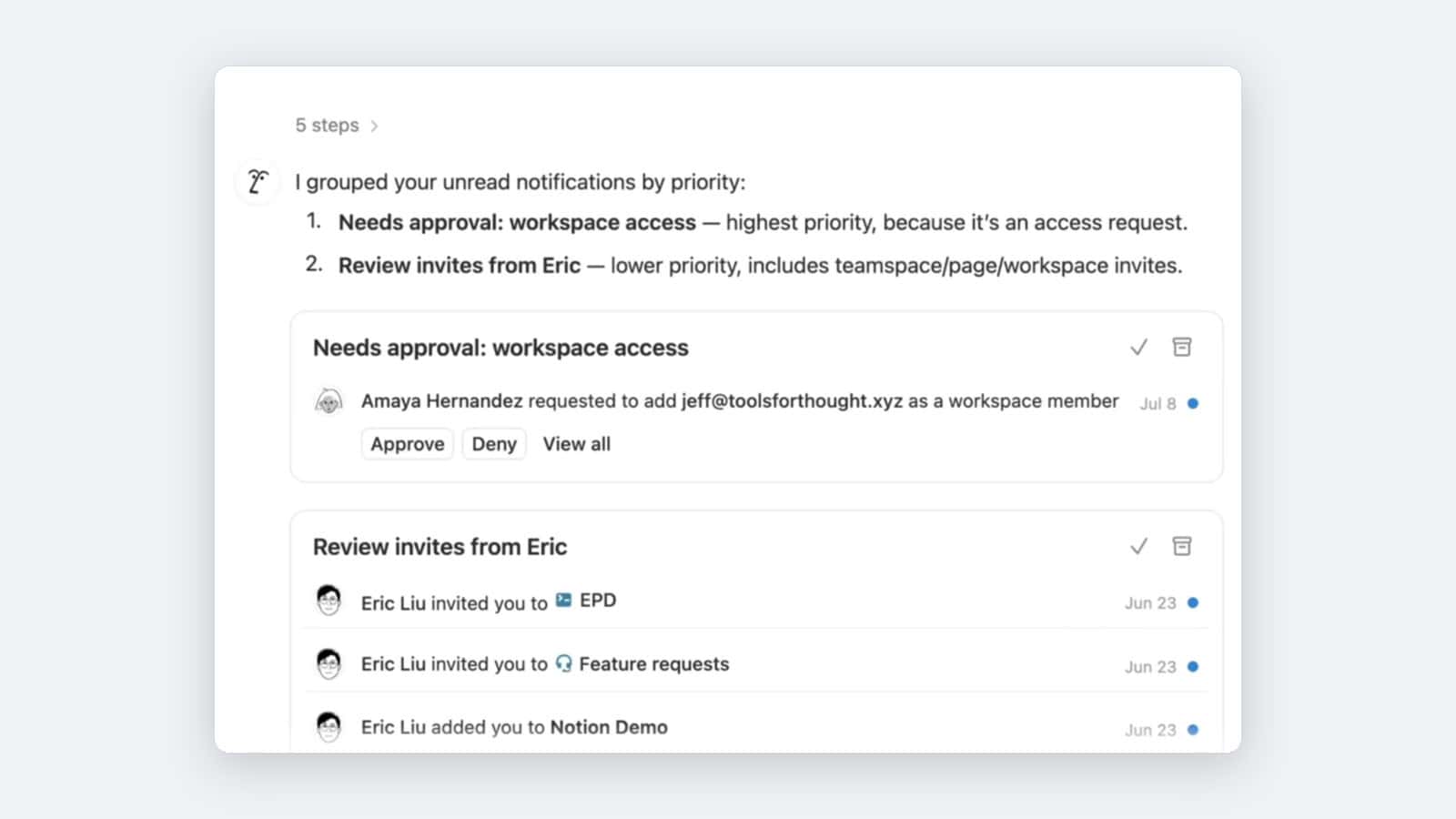The image size is (1456, 819).
Task: Open the Feature requests page link
Action: click(x=642, y=664)
